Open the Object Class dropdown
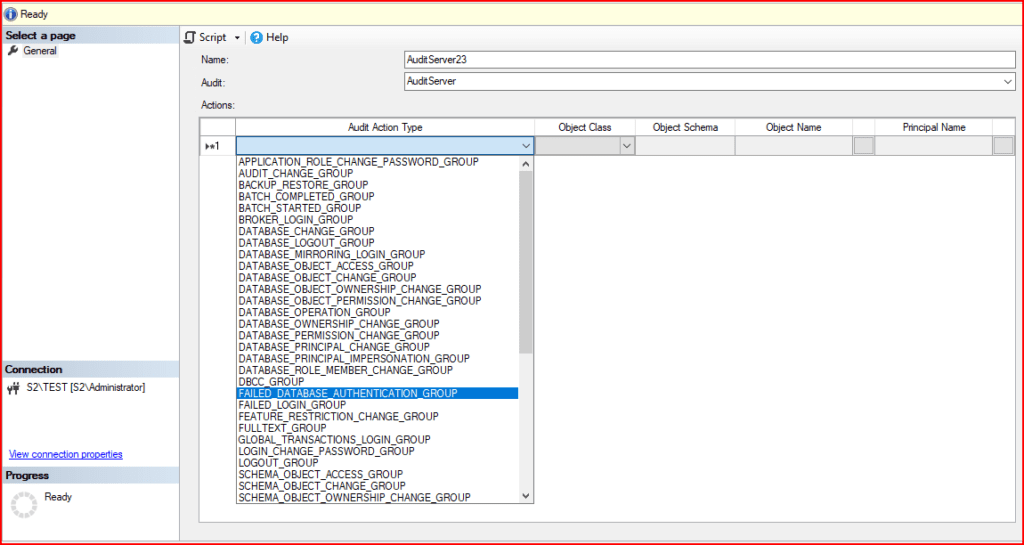 [x=627, y=146]
